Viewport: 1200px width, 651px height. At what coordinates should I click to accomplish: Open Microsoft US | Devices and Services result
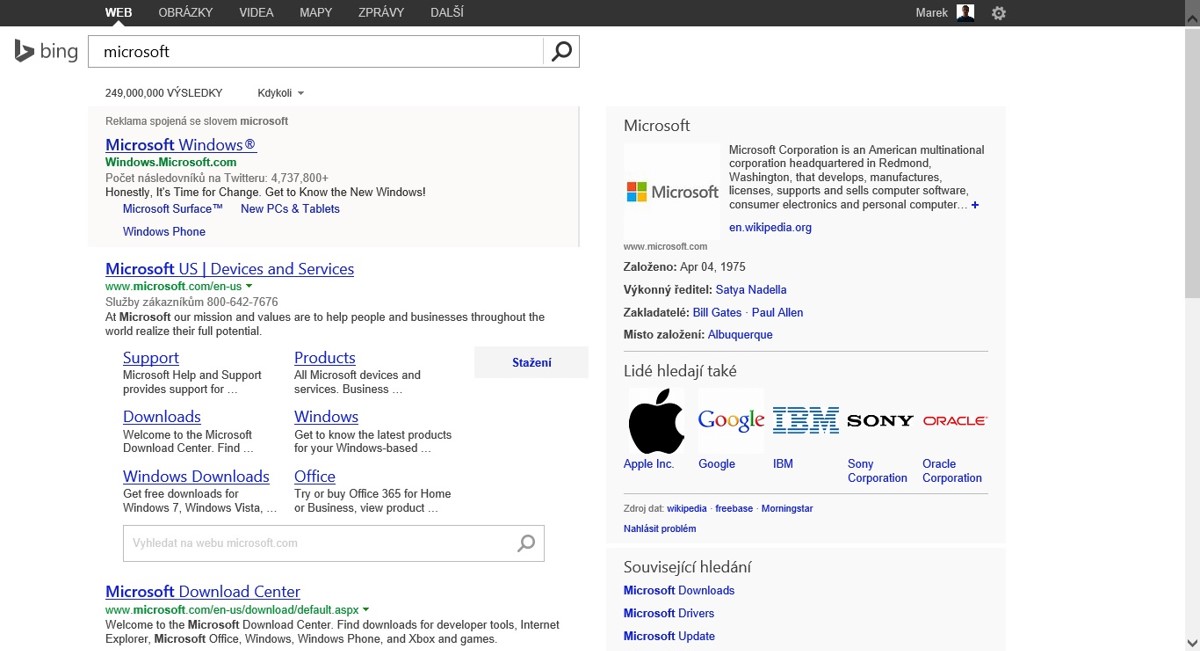pyautogui.click(x=230, y=269)
